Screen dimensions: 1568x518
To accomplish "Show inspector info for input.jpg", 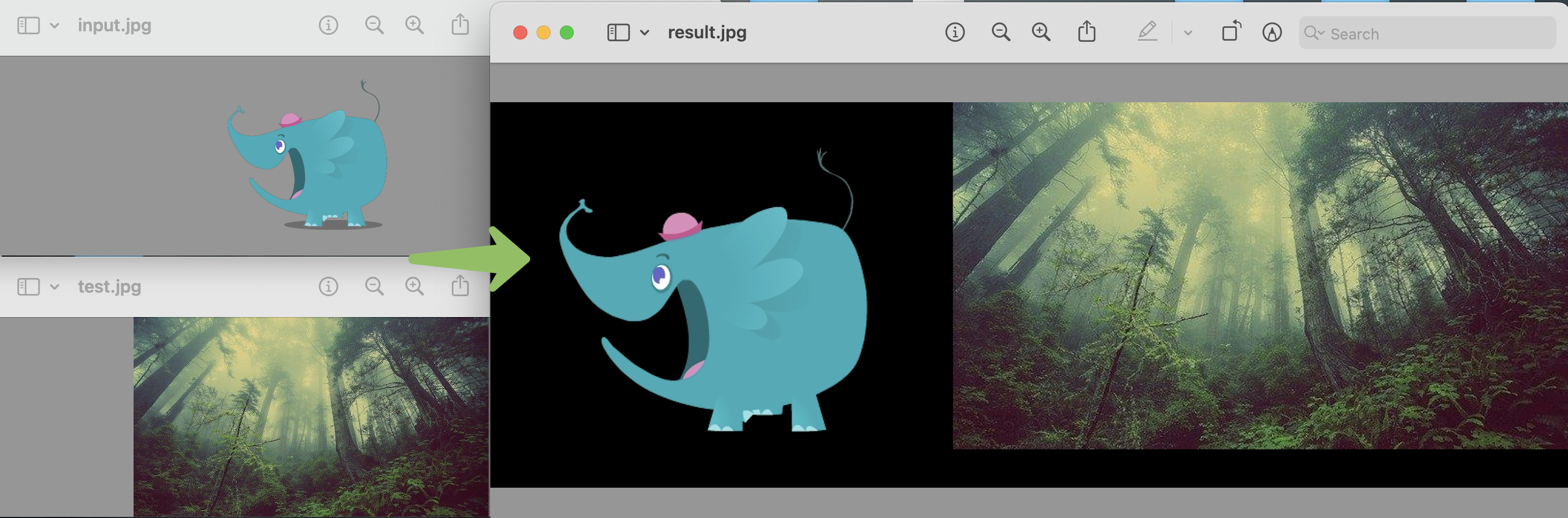I will click(x=328, y=26).
